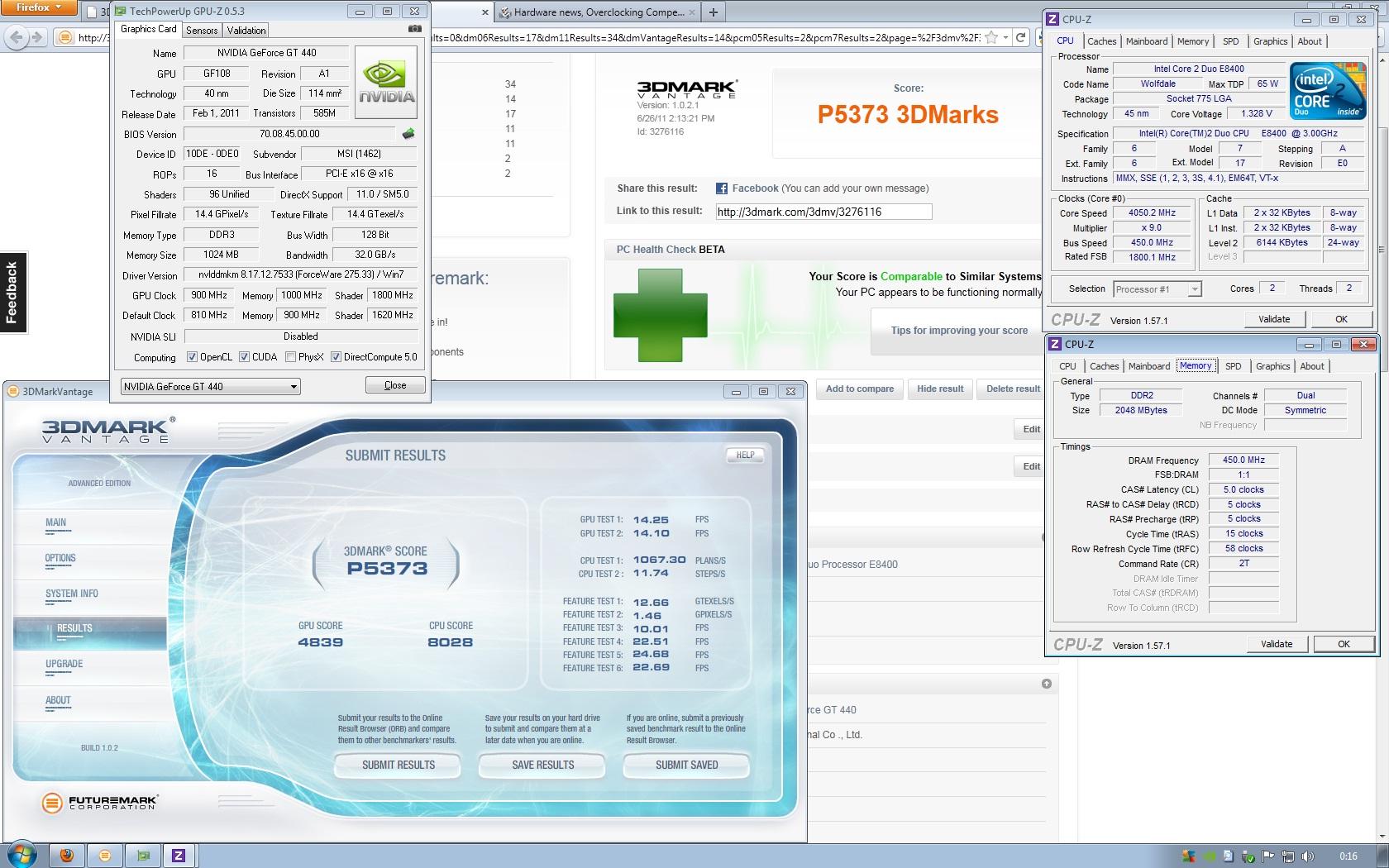Click HELP button in 3DMark Vantage
Screen dimensions: 1389x868
click(x=745, y=455)
